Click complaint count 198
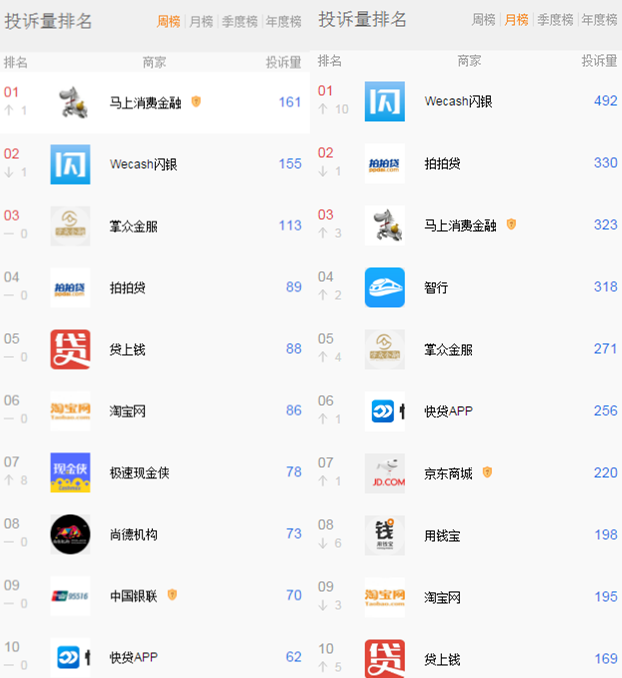 (x=606, y=535)
